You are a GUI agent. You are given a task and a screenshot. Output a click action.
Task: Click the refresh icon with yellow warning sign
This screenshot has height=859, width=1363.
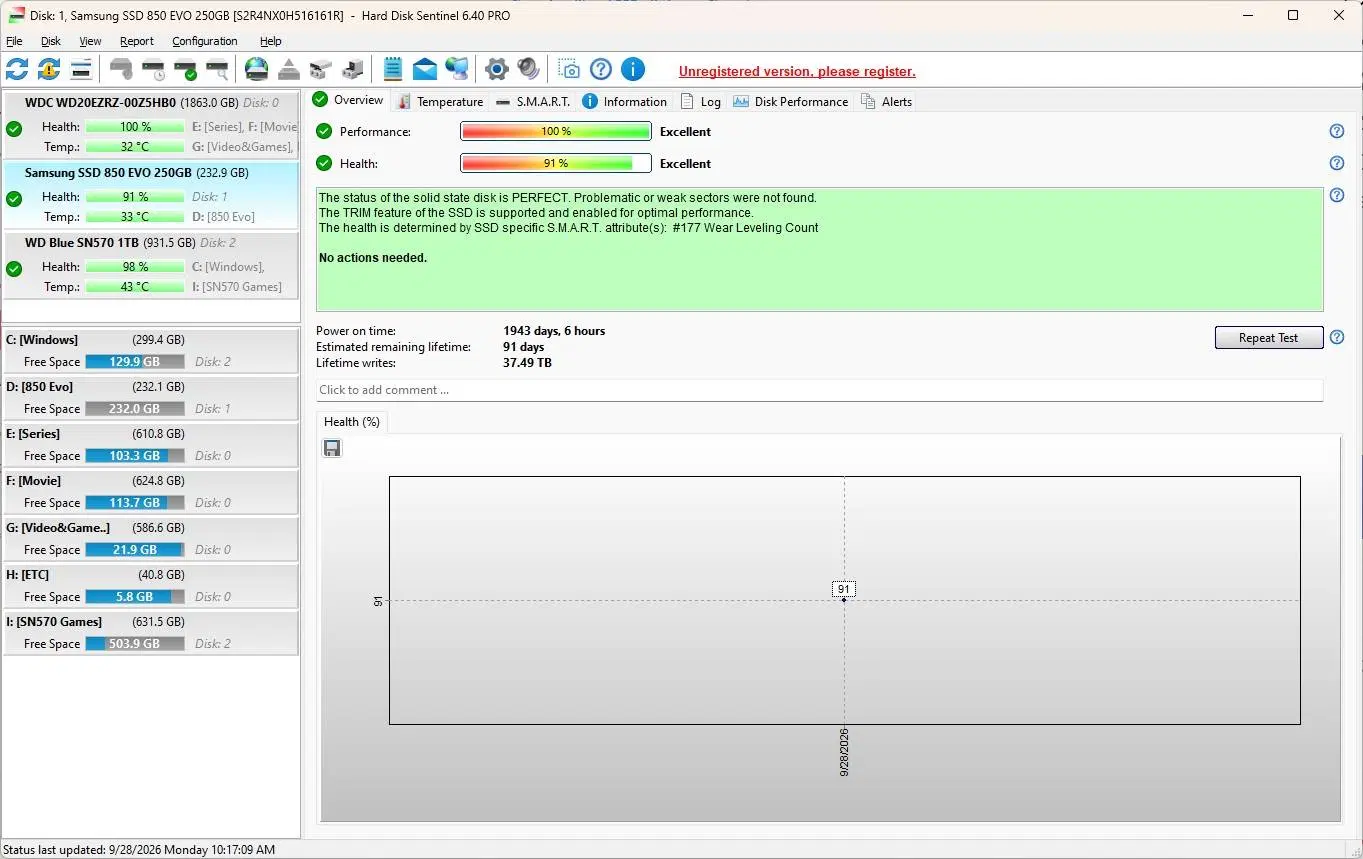[x=49, y=69]
